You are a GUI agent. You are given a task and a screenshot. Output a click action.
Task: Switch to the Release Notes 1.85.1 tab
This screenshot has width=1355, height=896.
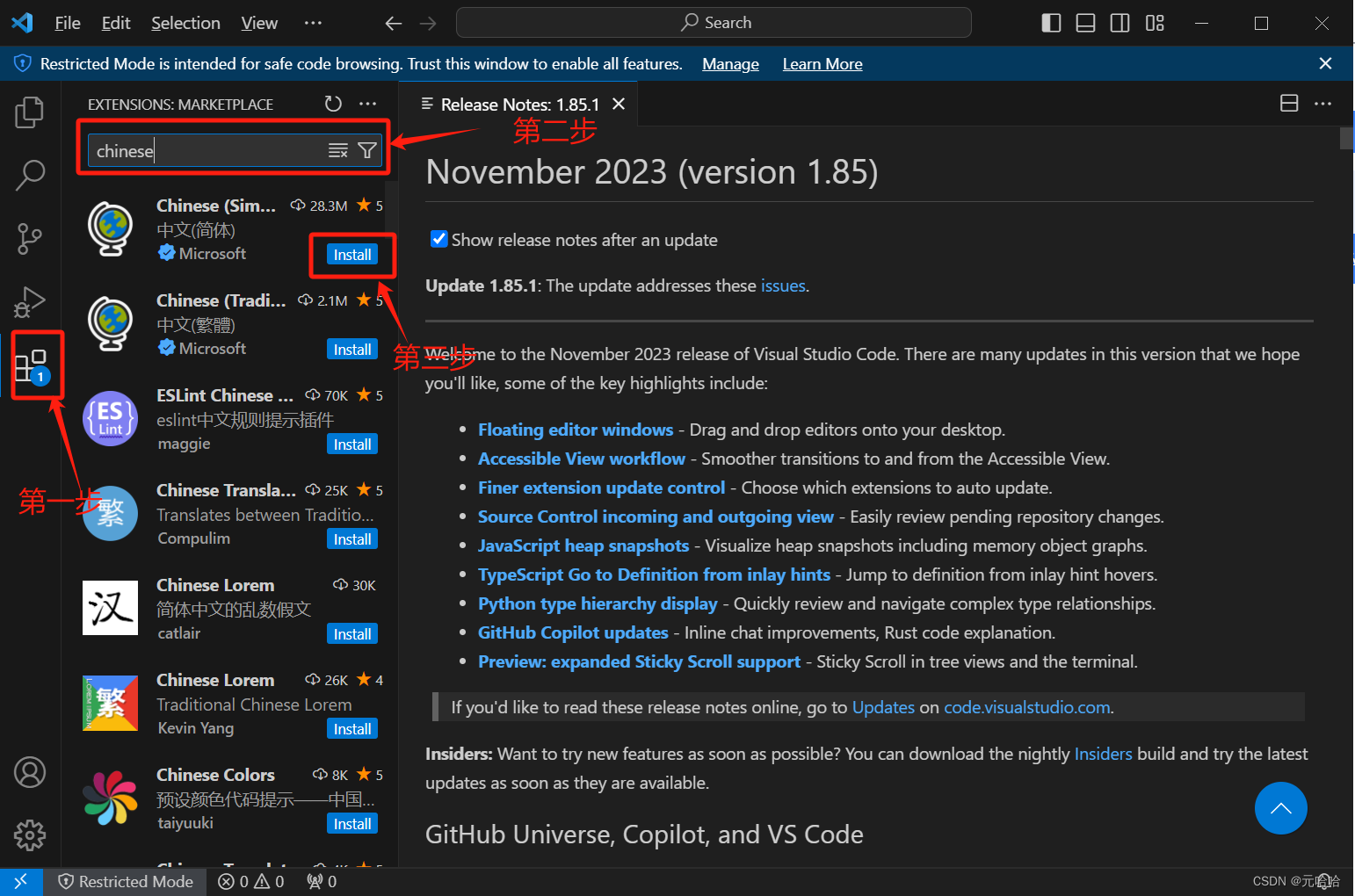[x=514, y=103]
